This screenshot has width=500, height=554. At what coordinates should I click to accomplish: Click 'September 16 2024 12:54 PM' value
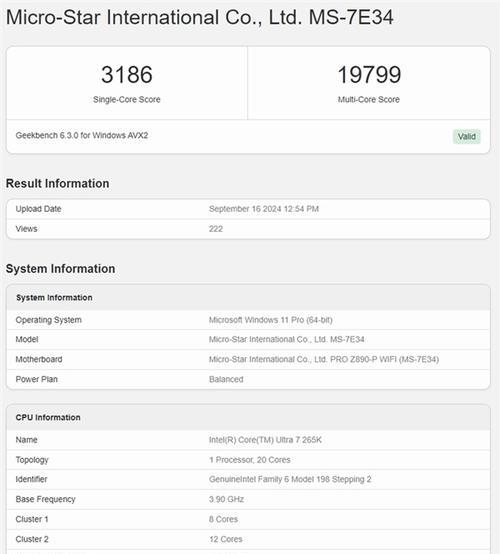(x=264, y=209)
